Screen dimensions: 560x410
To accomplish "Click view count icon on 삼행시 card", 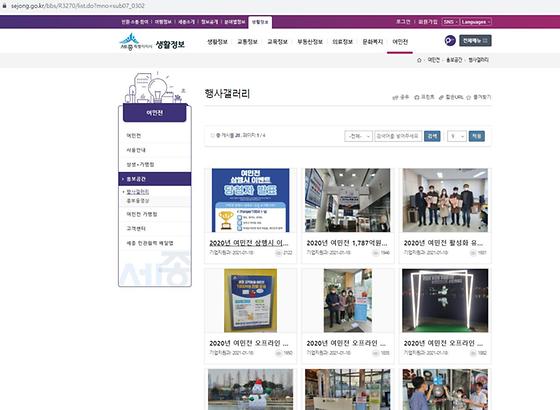I will click(x=278, y=253).
